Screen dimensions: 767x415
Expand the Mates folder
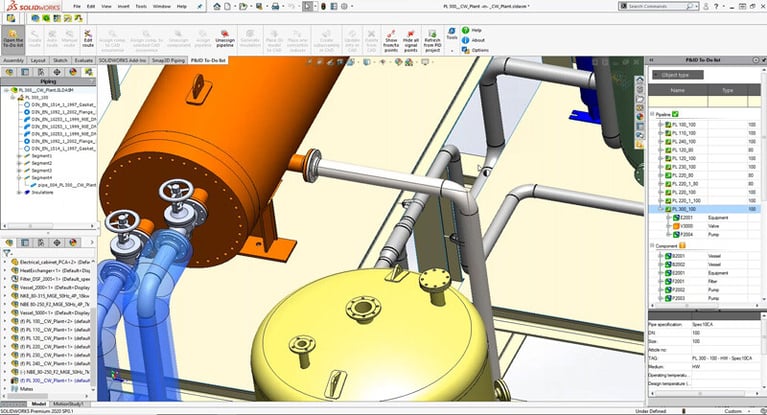pyautogui.click(x=5, y=389)
